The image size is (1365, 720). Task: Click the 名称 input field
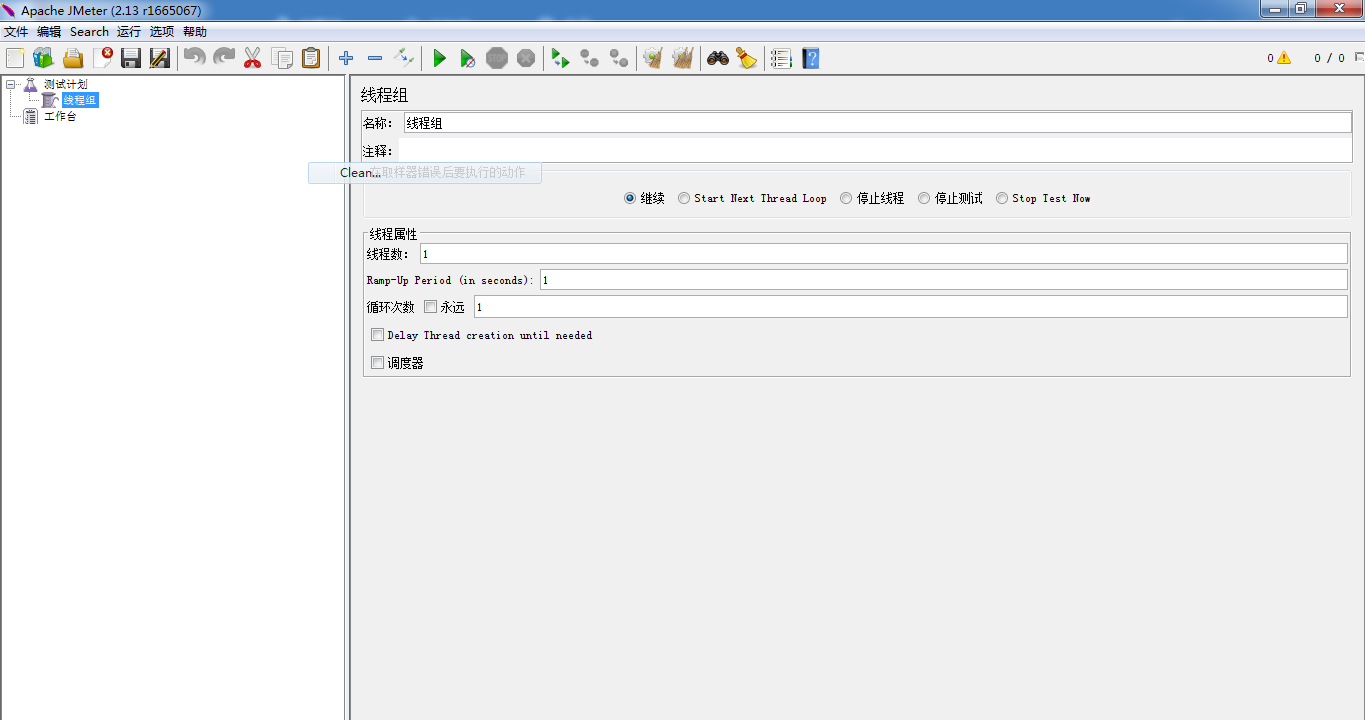point(877,123)
